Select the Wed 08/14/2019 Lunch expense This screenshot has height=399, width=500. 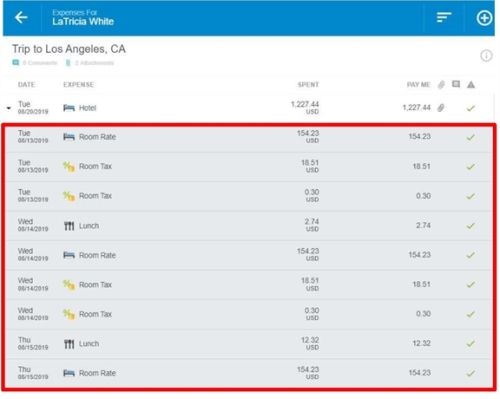249,226
